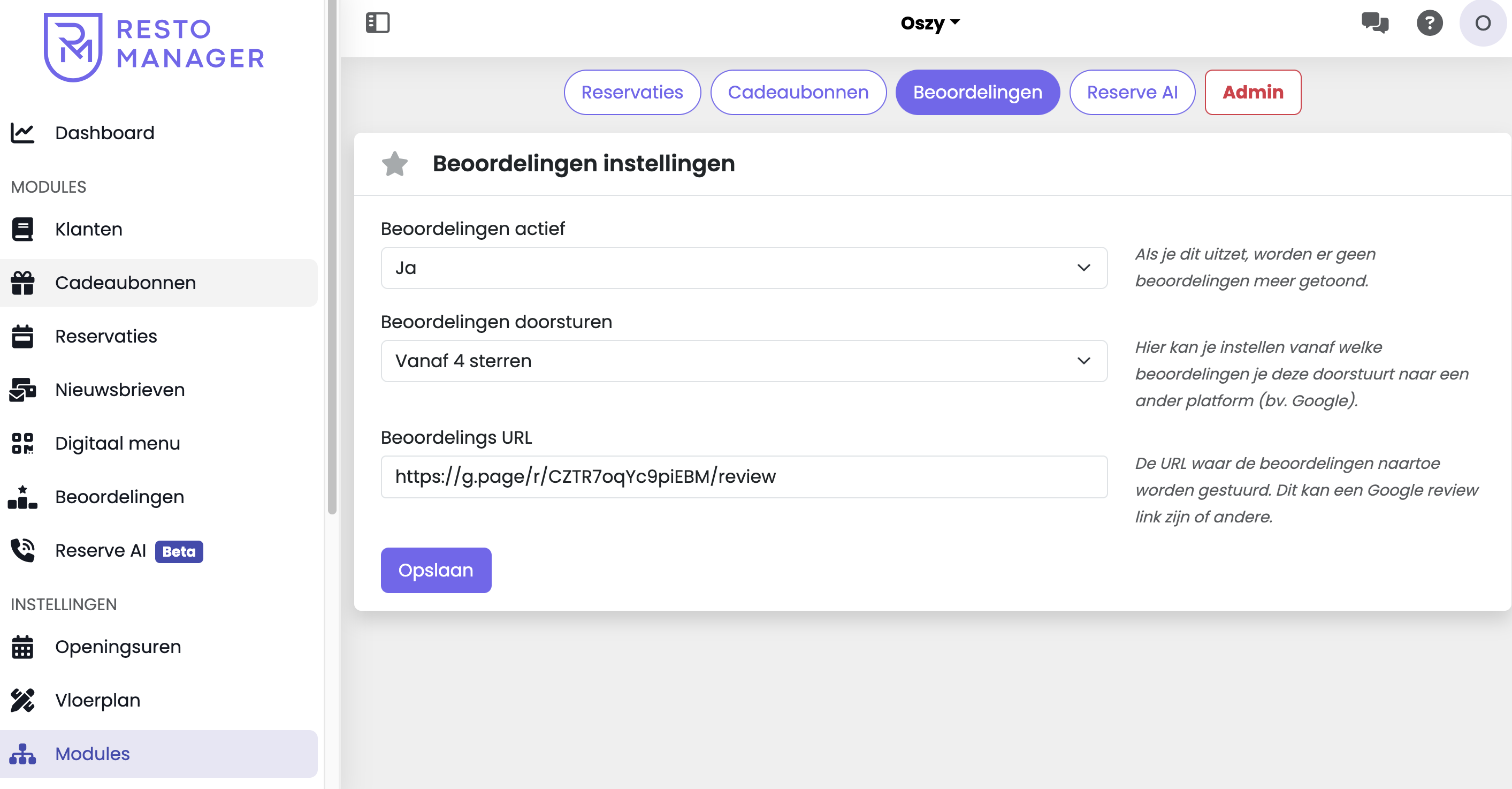Screen dimensions: 1512x789
Task: Open Beoordelingen in the sidebar
Action: [x=158, y=497]
